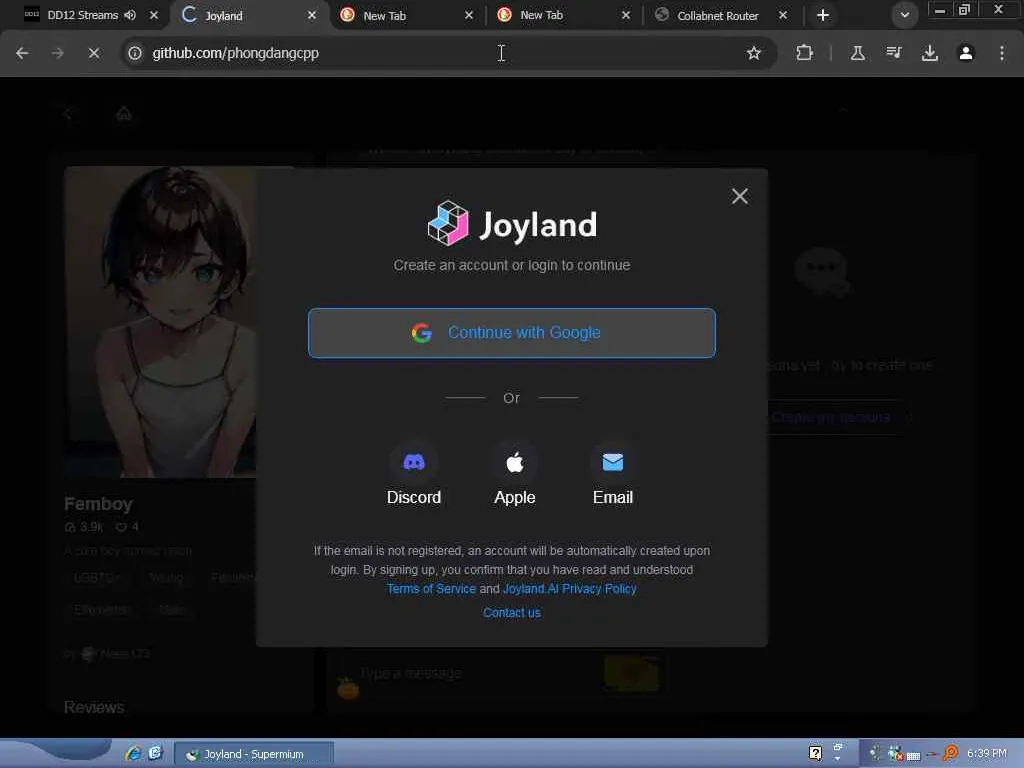The width and height of the screenshot is (1024, 768).
Task: Open the Terms of Service link
Action: (431, 588)
